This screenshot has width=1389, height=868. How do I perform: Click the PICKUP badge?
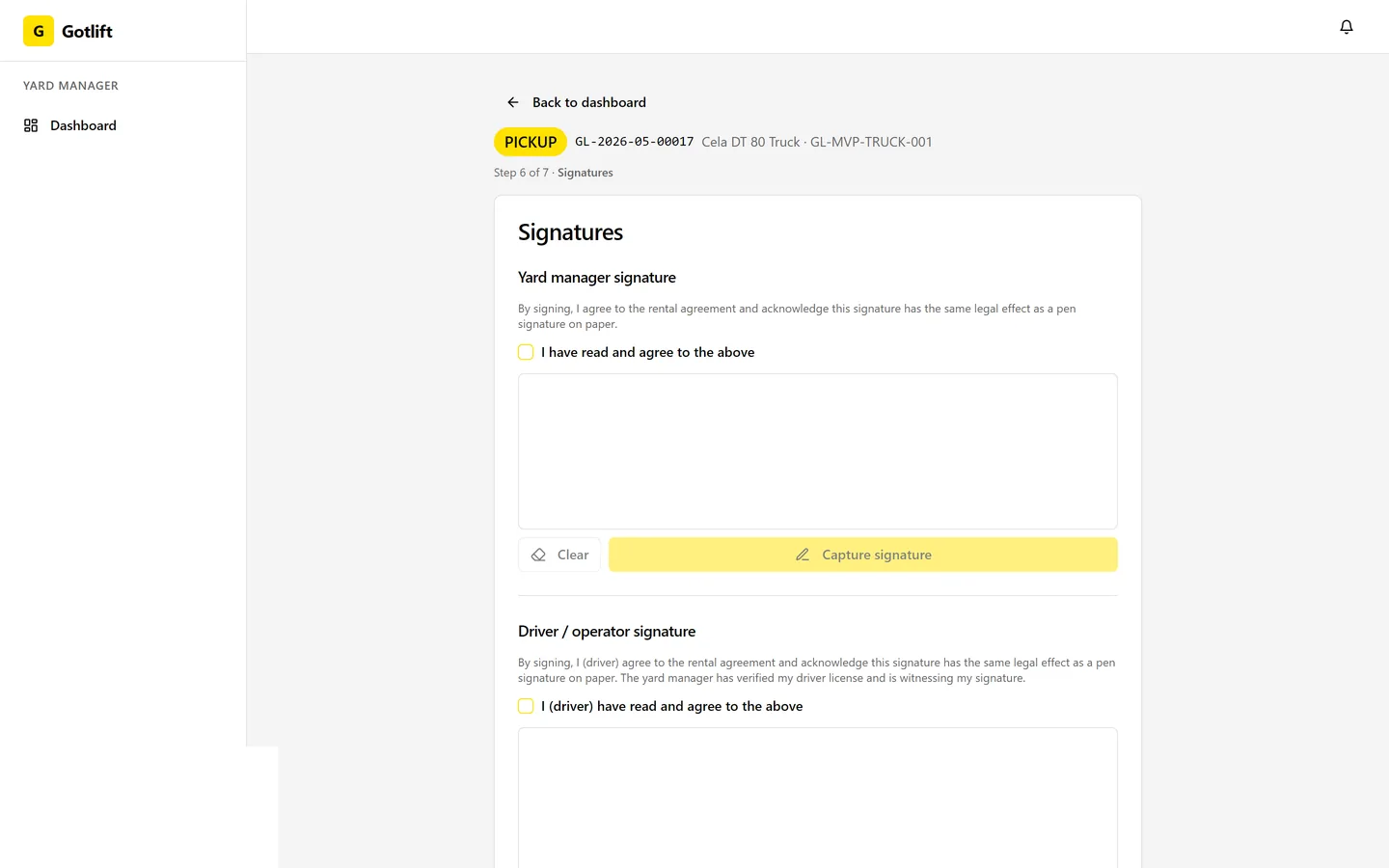click(x=531, y=142)
